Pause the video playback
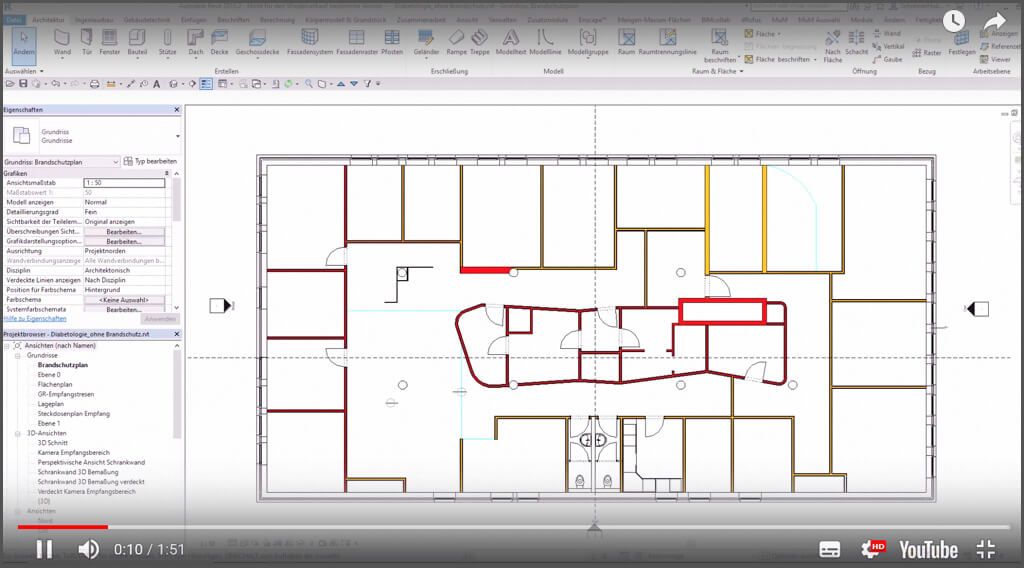Image resolution: width=1024 pixels, height=568 pixels. tap(44, 548)
